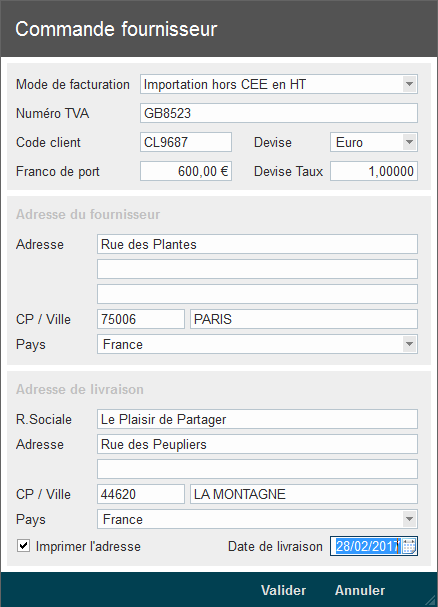Click the R.Sociale Le Plaisir de Partager field
Viewport: 438px width, 607px height.
[257, 419]
